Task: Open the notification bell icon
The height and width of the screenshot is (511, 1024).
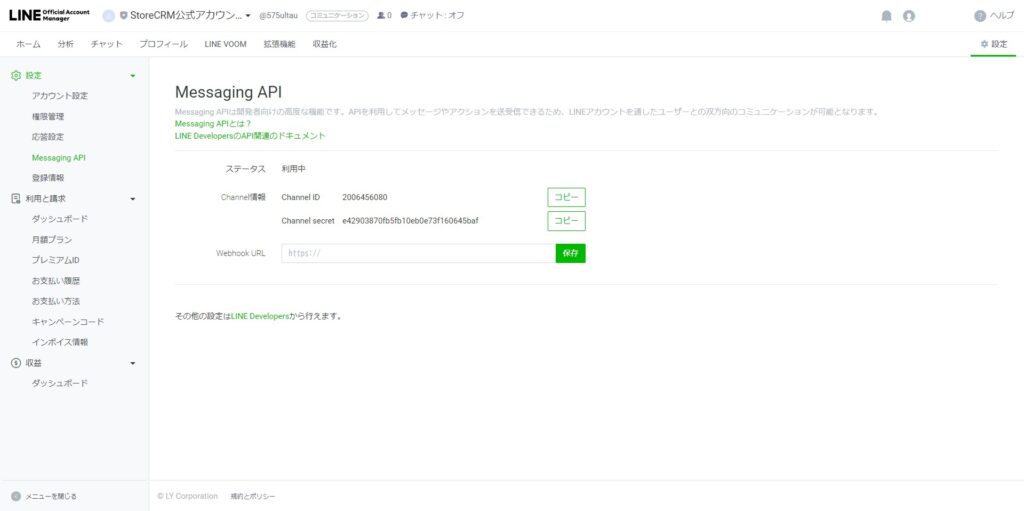Action: [x=886, y=16]
